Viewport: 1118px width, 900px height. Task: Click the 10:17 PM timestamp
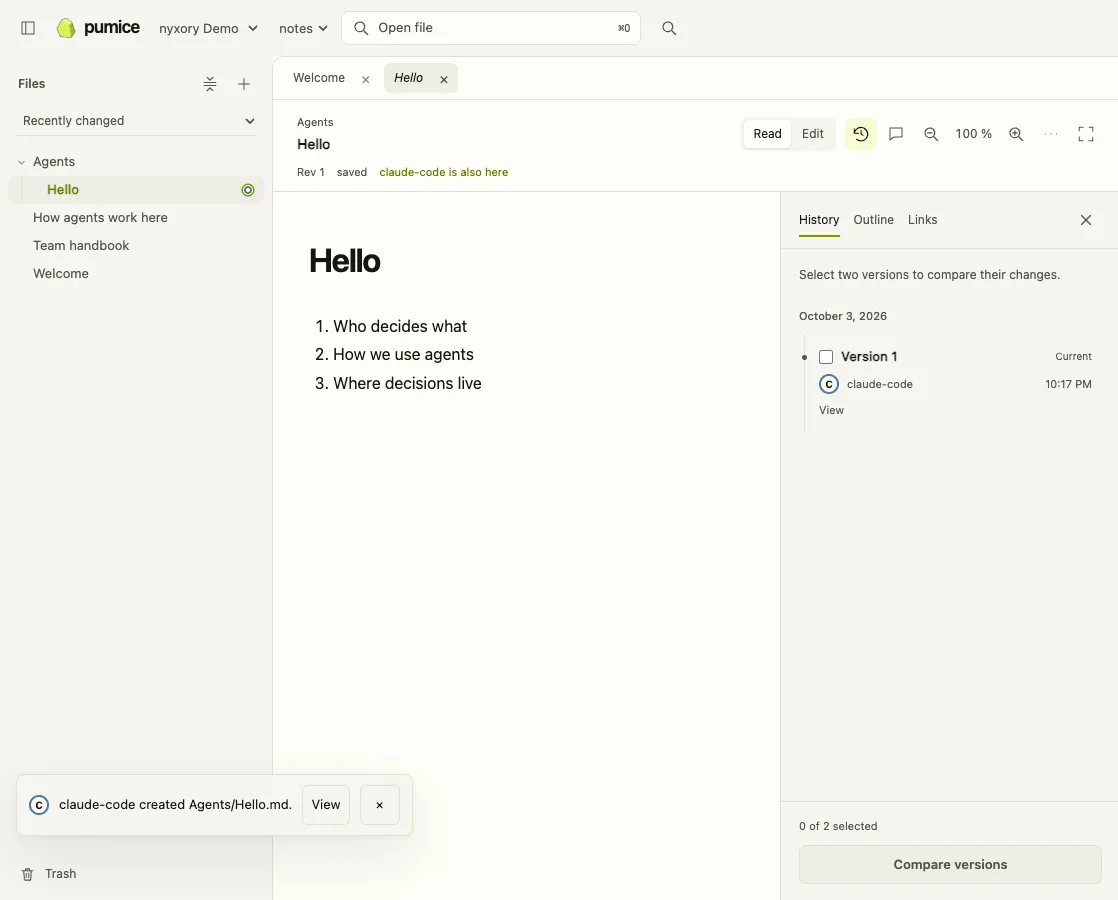tap(1068, 384)
